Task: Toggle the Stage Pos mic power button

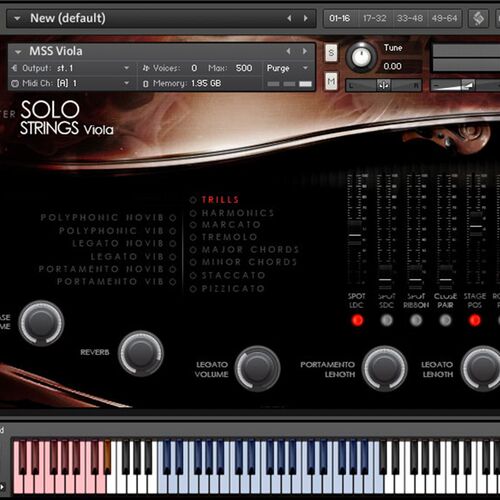Action: (x=475, y=320)
